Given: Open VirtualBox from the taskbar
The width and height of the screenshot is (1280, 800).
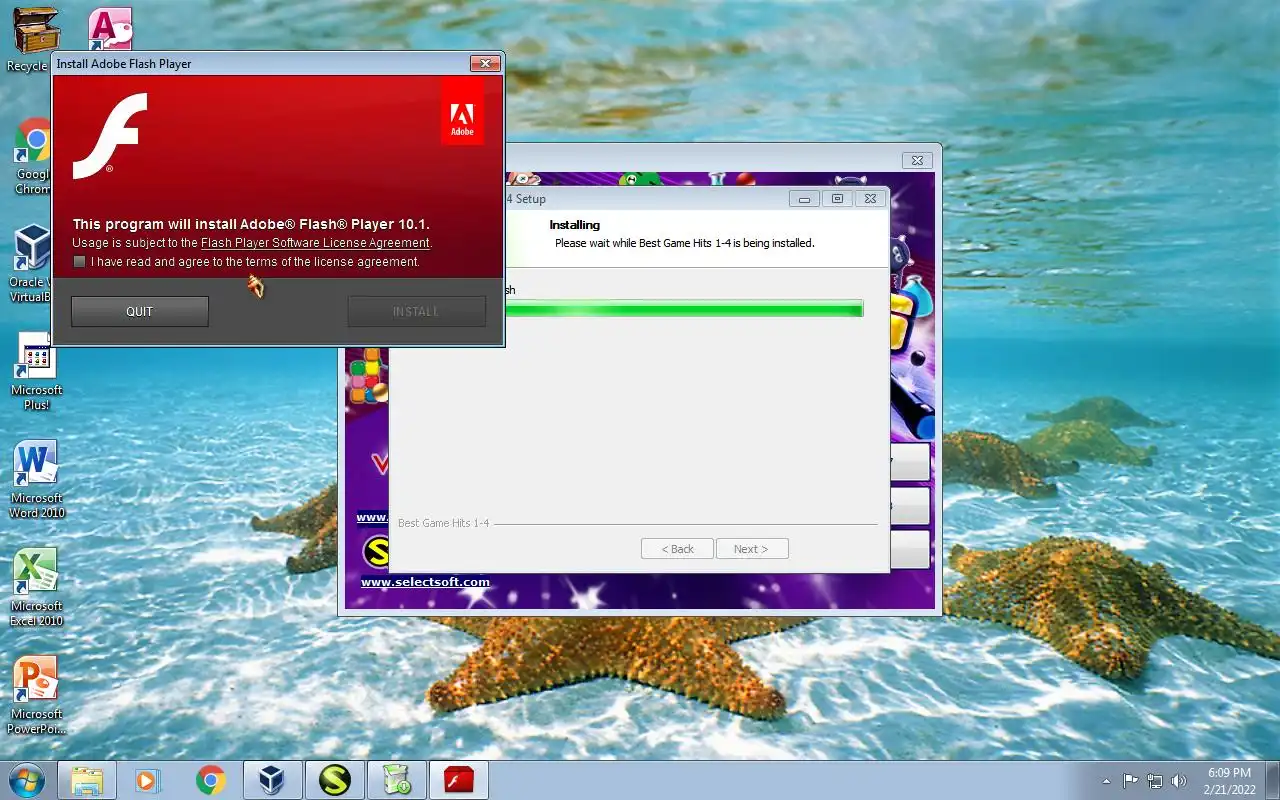Looking at the screenshot, I should click(x=272, y=780).
